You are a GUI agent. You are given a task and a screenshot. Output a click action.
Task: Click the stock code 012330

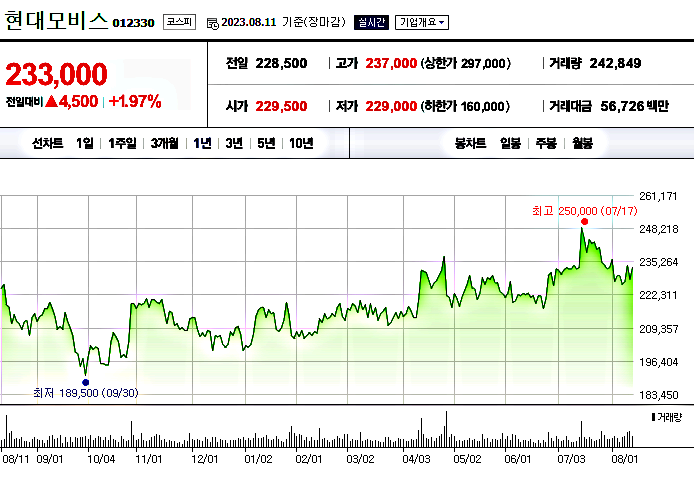[x=133, y=23]
